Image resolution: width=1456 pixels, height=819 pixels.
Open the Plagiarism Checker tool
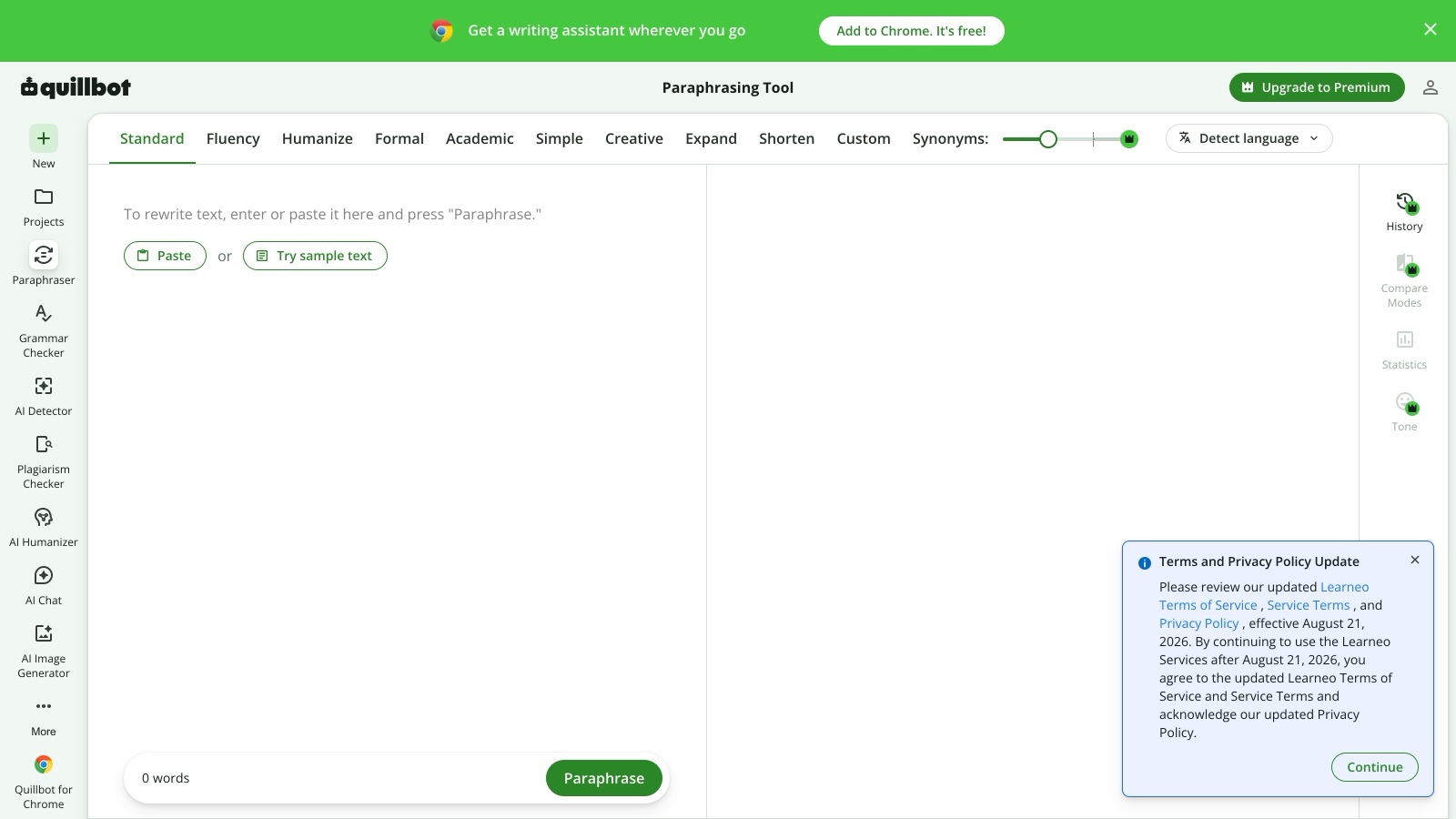click(44, 462)
